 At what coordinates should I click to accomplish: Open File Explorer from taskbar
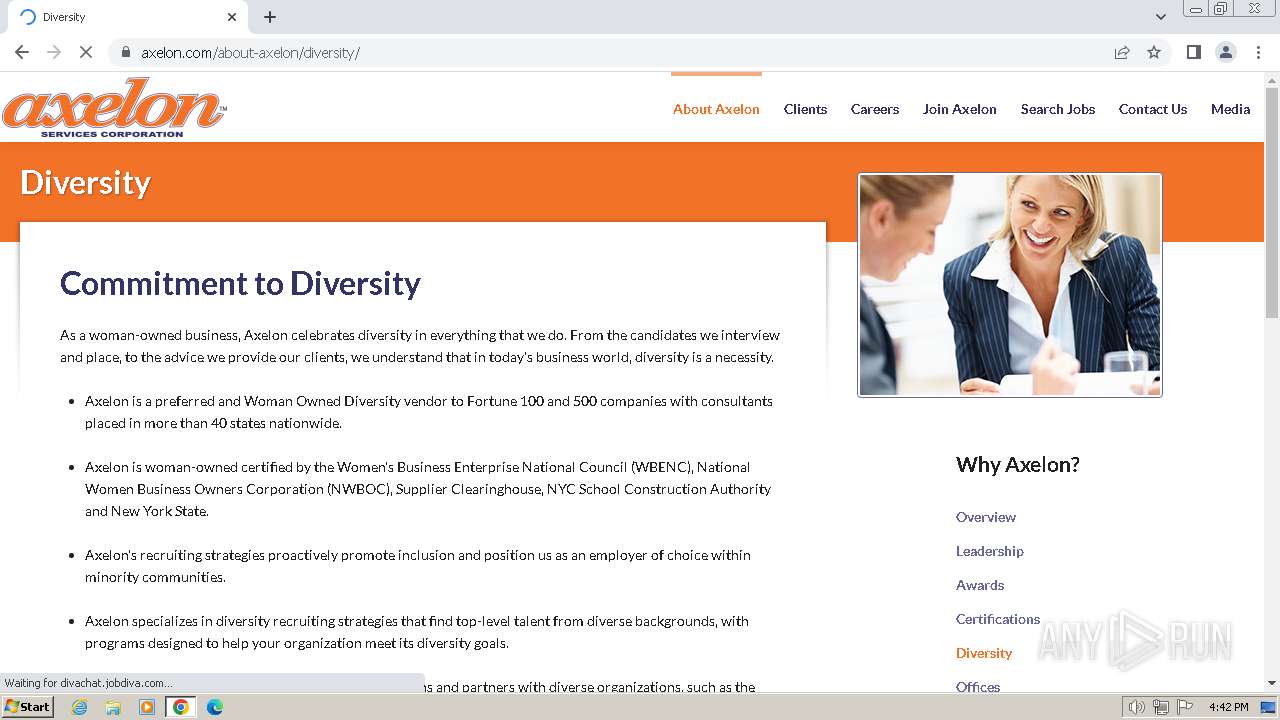pos(113,707)
